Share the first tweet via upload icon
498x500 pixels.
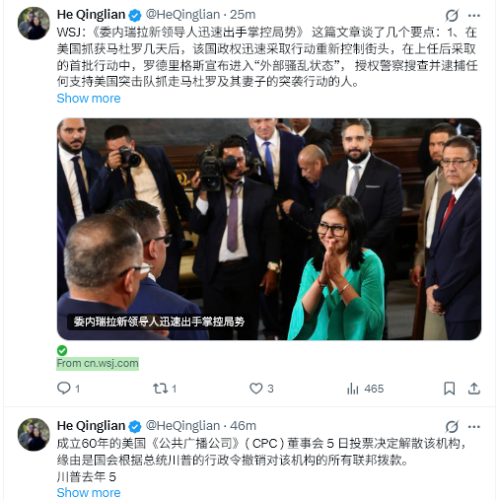pyautogui.click(x=474, y=388)
